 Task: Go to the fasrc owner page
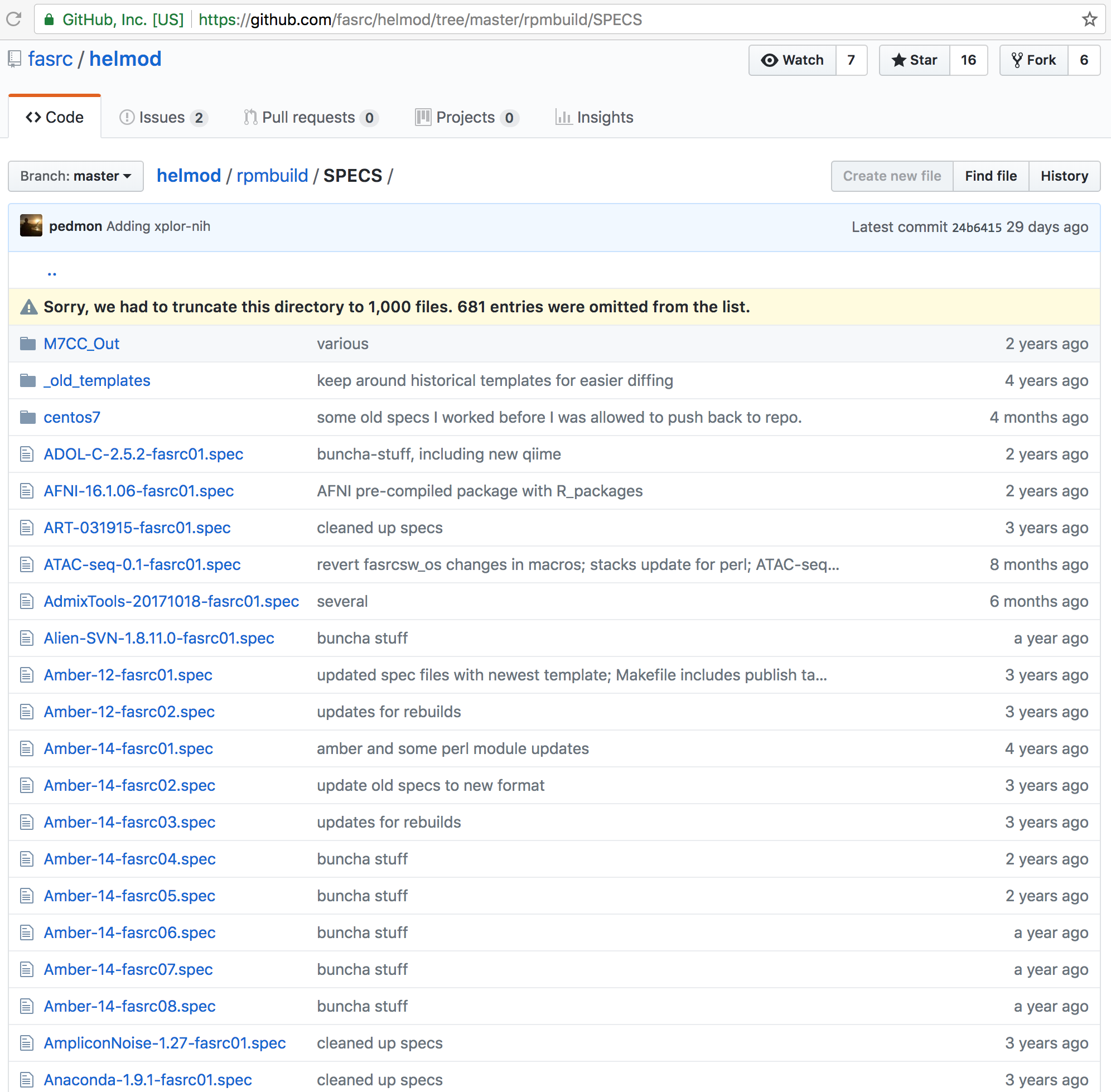tap(50, 59)
